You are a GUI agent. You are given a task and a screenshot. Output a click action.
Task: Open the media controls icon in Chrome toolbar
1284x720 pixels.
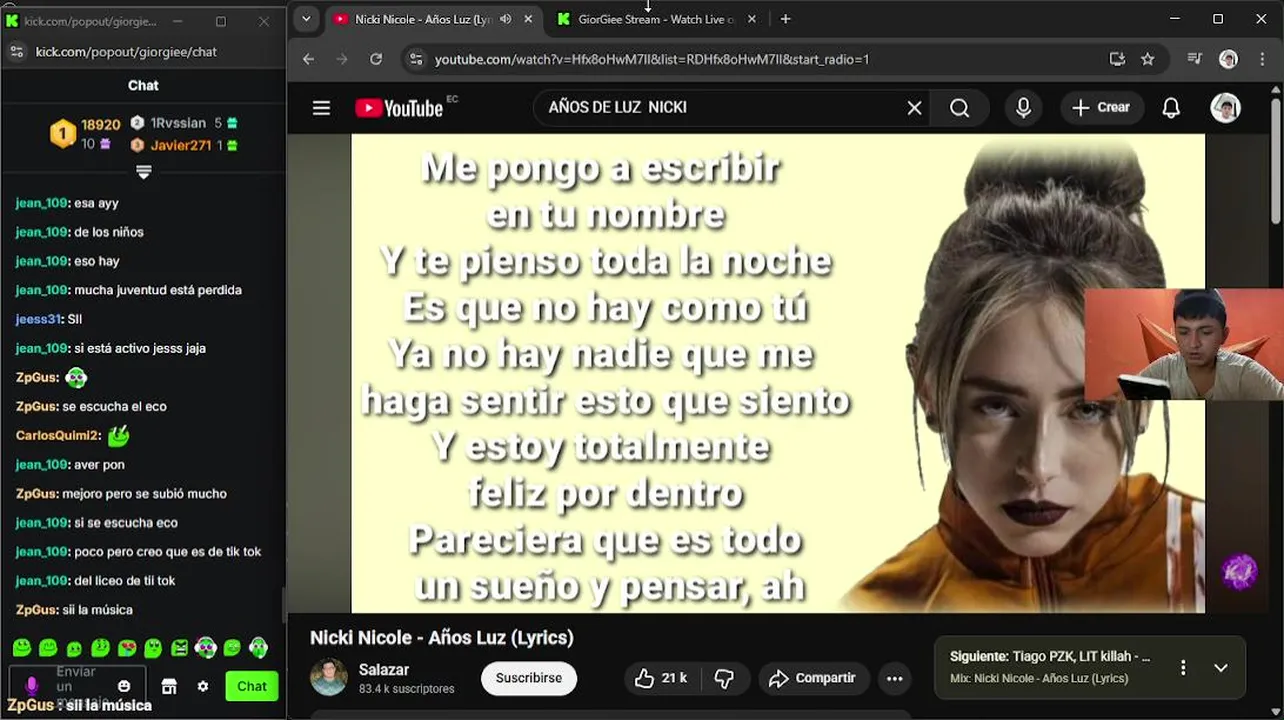click(x=1195, y=59)
